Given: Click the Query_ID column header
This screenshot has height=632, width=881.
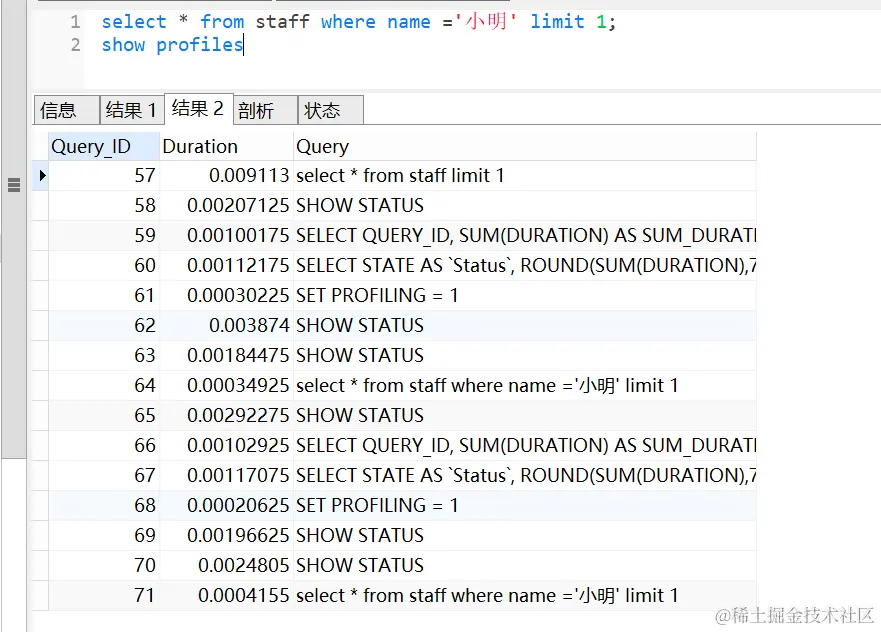Looking at the screenshot, I should [x=104, y=147].
